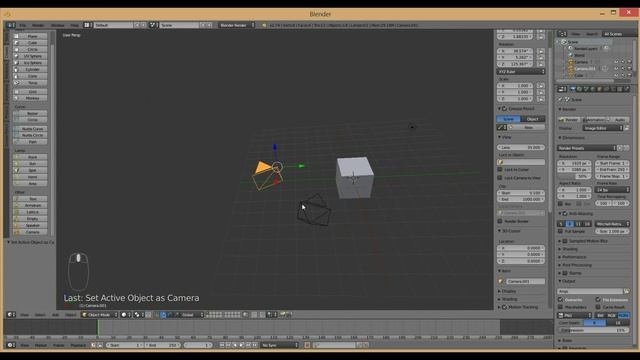
Task: Adjust the Compression slider
Action: click(x=593, y=330)
